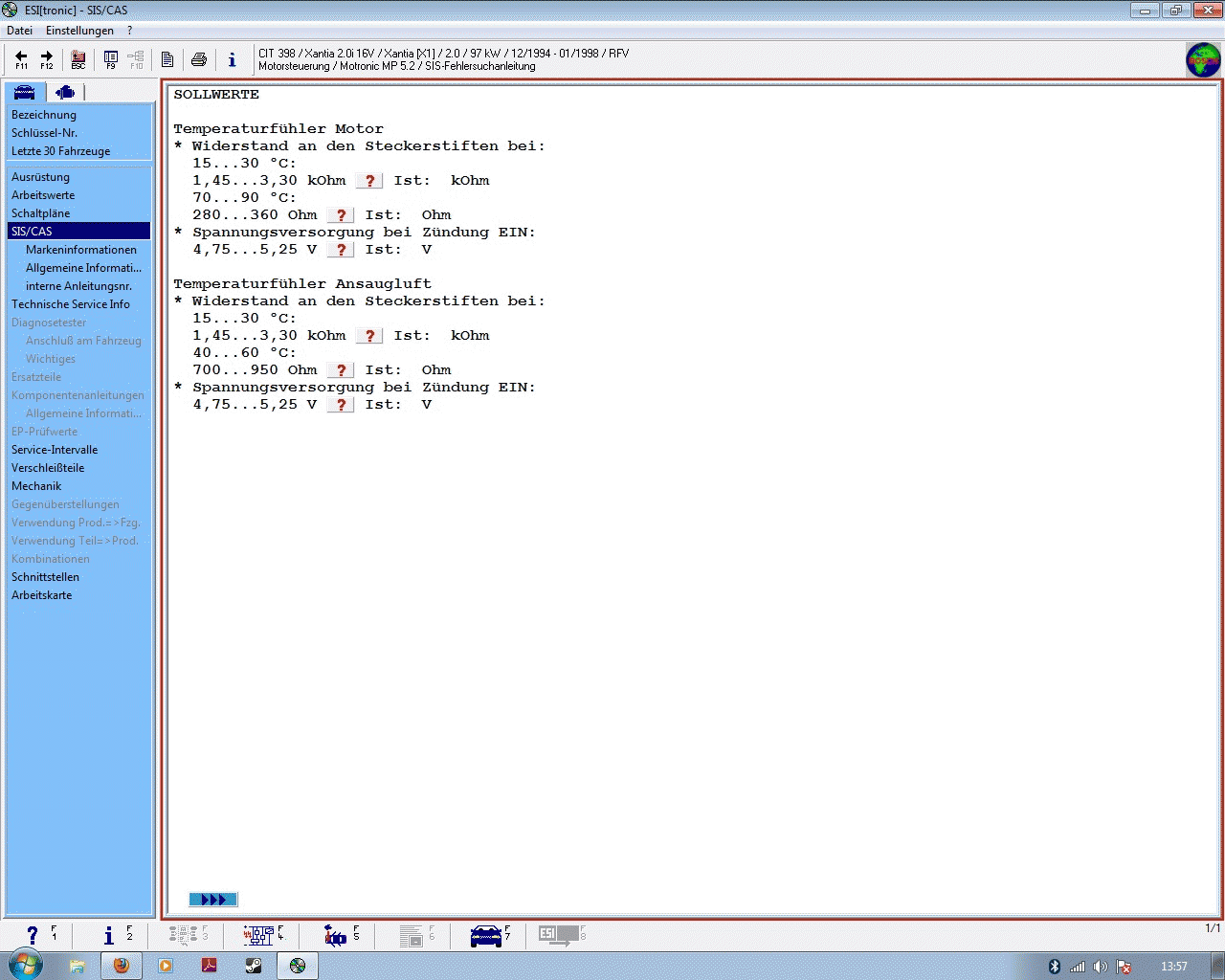
Task: Click the vehicle description line CIT 398 / Xantia
Action: point(443,54)
